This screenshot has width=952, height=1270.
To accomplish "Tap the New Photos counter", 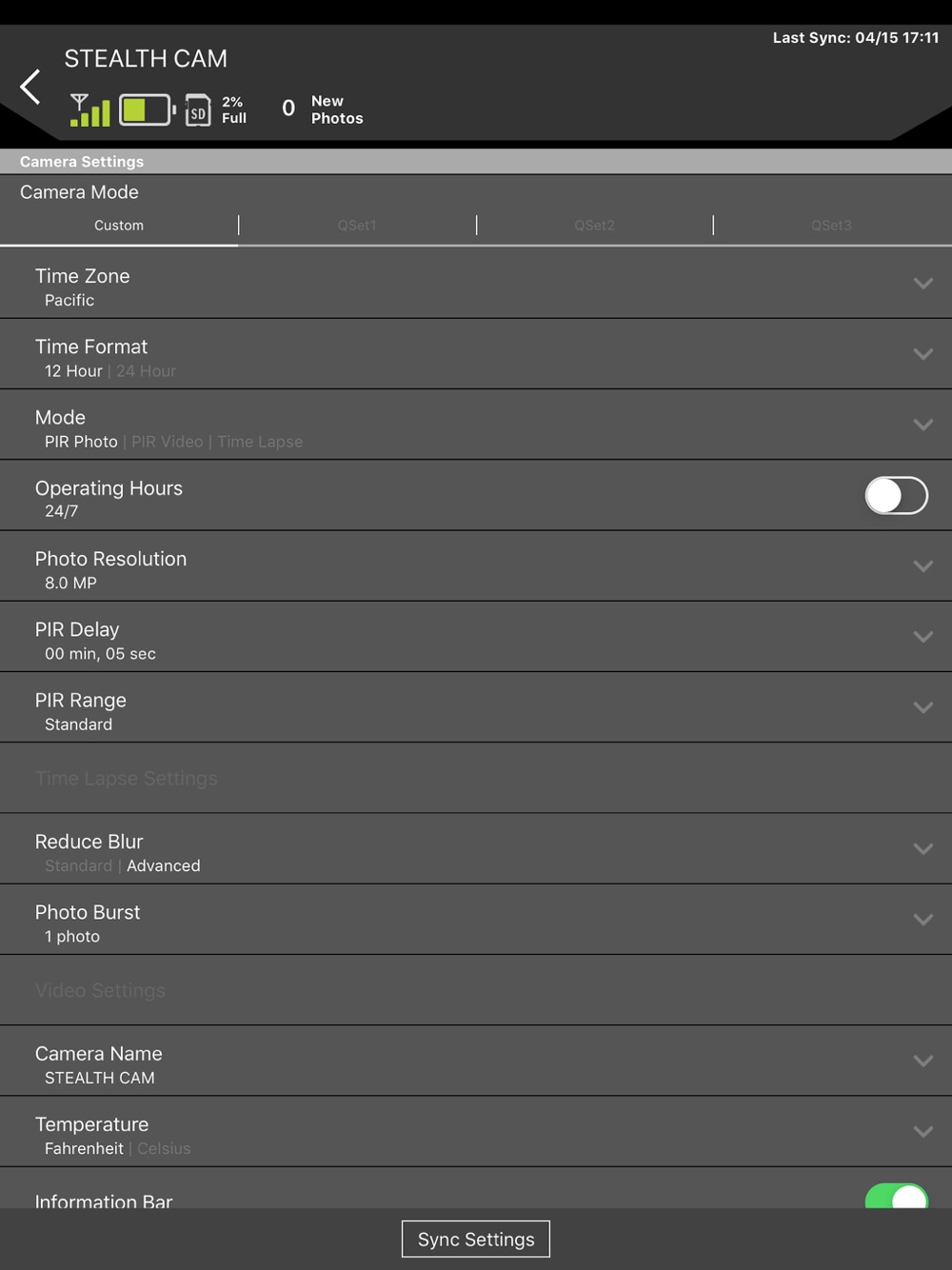I will pyautogui.click(x=322, y=109).
